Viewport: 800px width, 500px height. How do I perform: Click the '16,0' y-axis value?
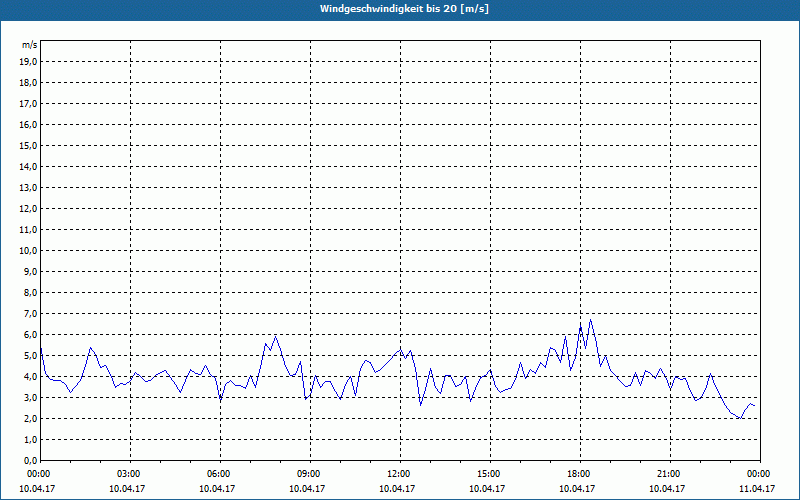point(29,124)
